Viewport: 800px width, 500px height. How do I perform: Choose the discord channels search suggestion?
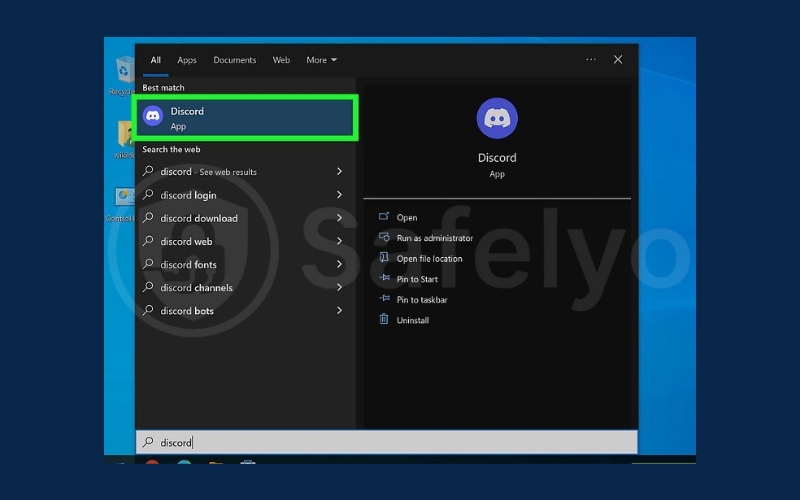click(x=196, y=288)
